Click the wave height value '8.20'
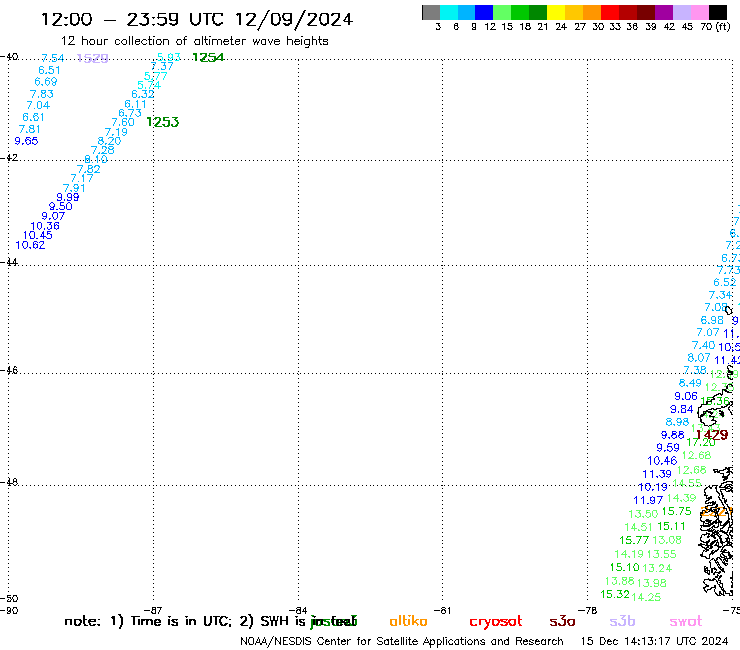The width and height of the screenshot is (740, 650). click(x=109, y=141)
